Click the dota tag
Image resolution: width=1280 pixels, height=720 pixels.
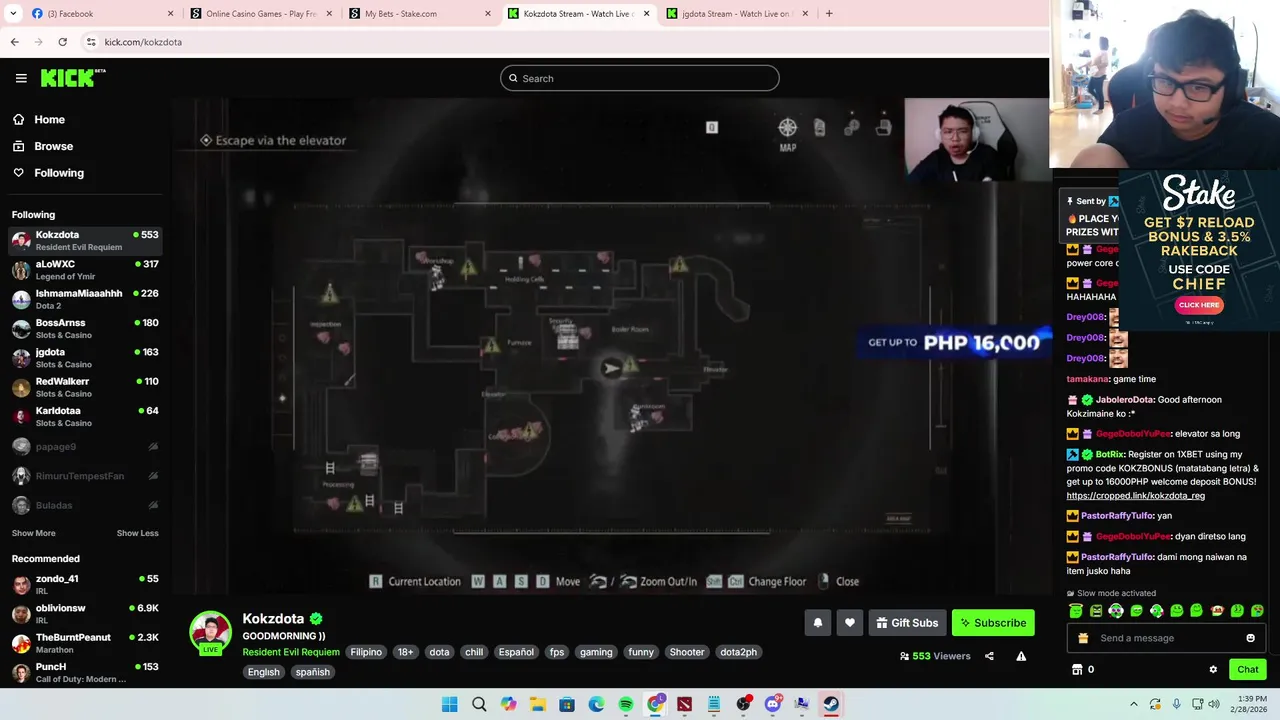[x=439, y=652]
